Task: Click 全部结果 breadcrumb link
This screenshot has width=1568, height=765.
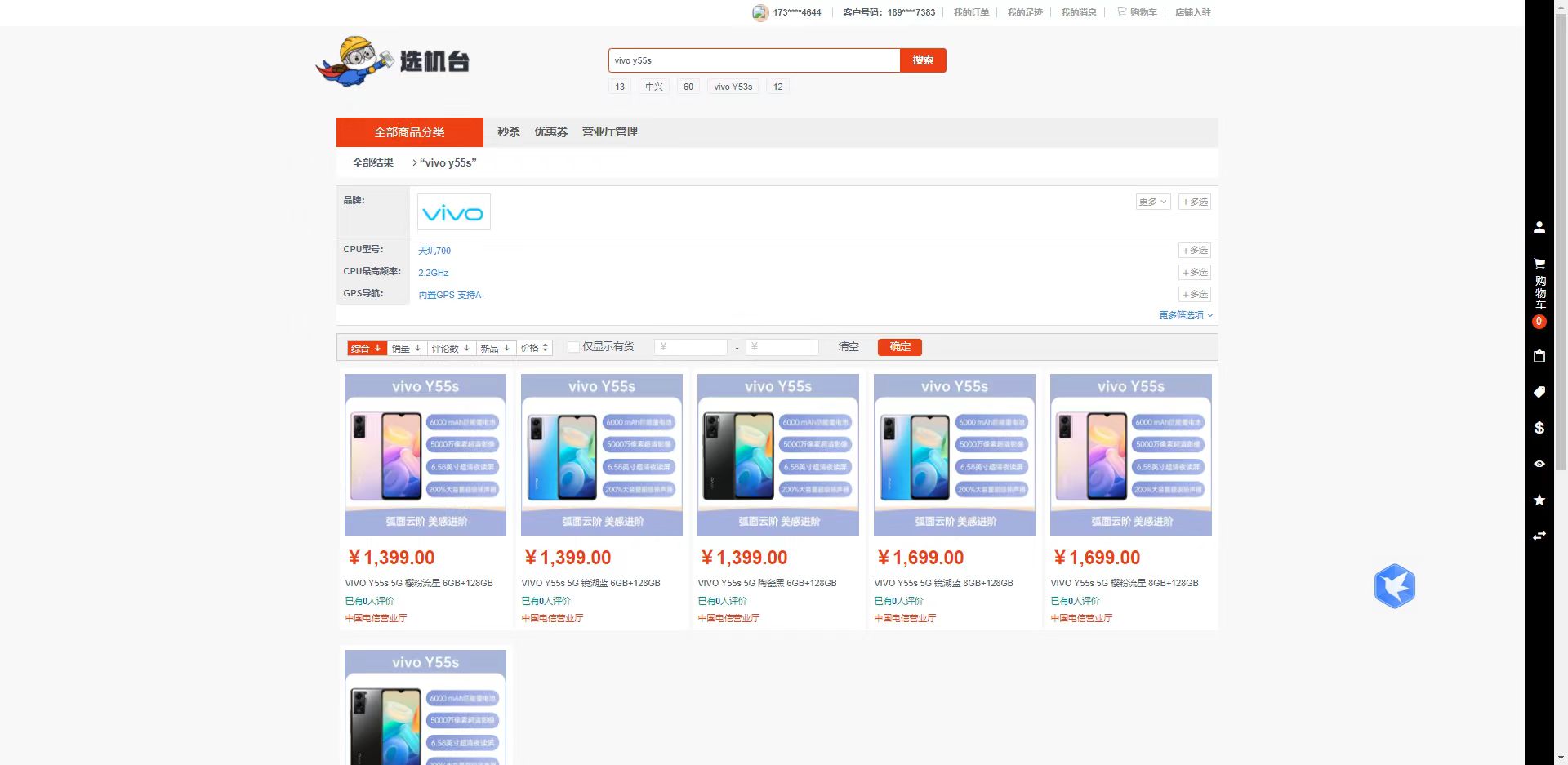Action: (373, 162)
